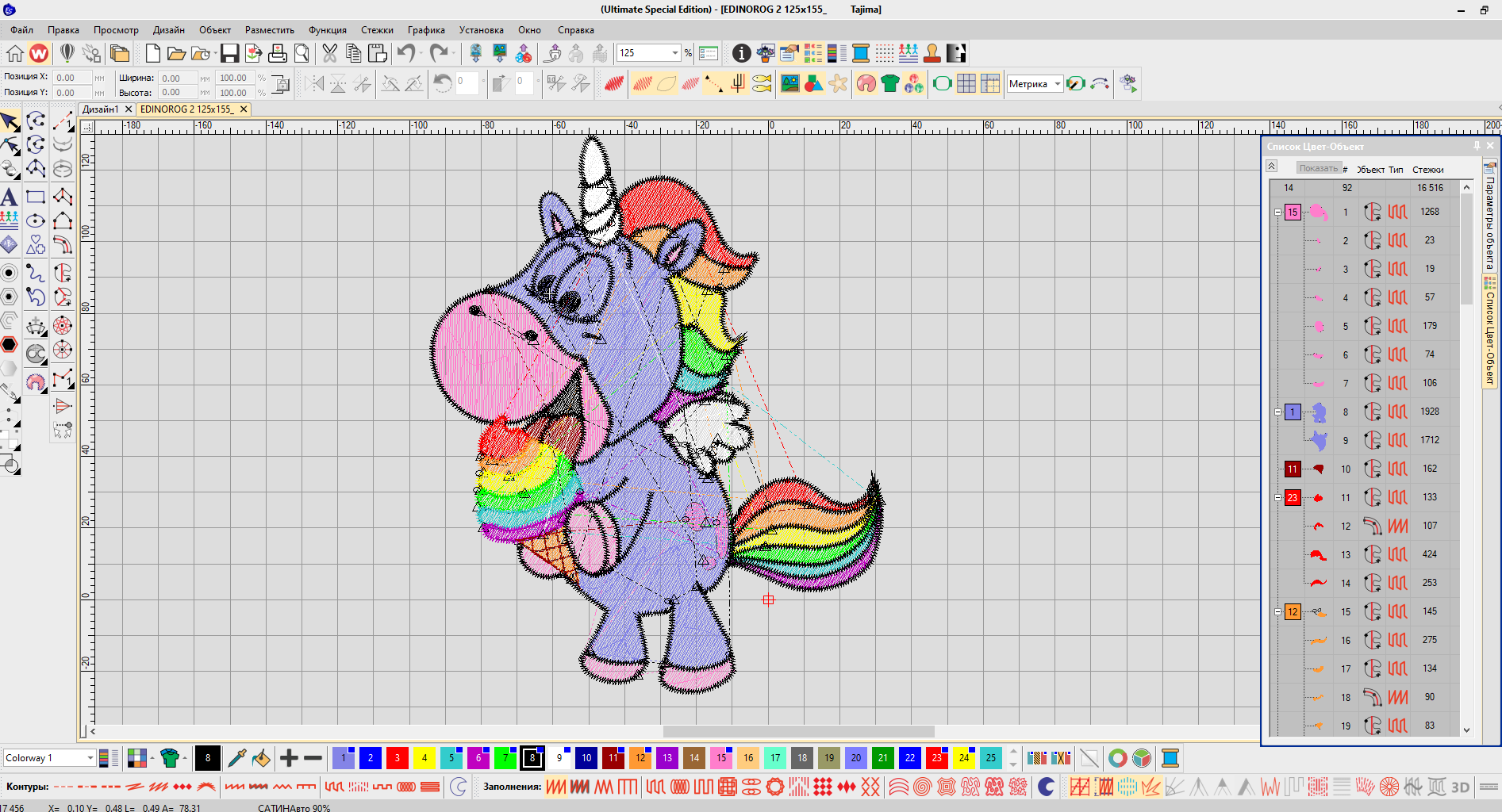Toggle the hoop display icon
This screenshot has width=1502, height=812.
click(942, 83)
